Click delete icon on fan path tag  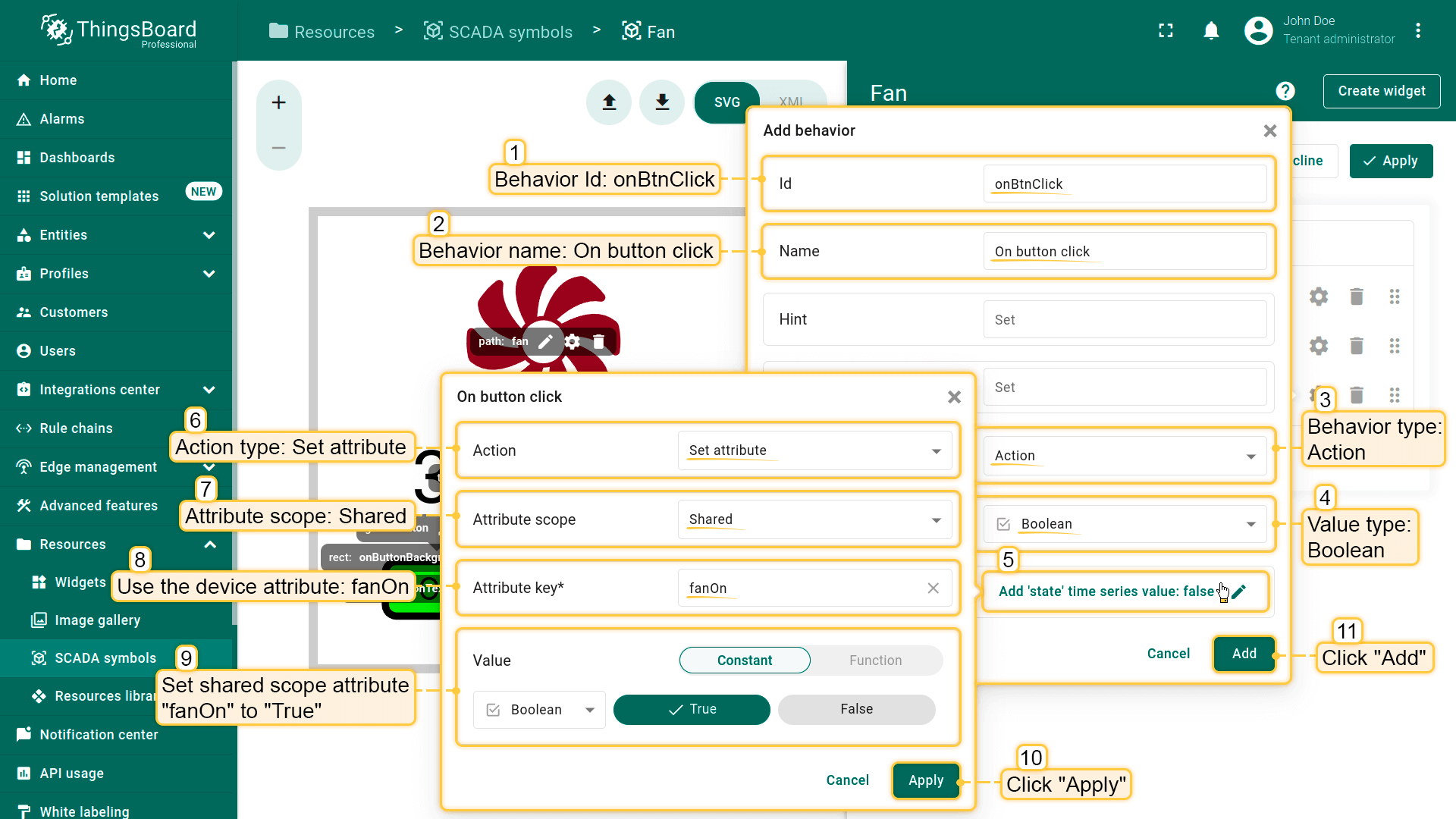point(599,342)
